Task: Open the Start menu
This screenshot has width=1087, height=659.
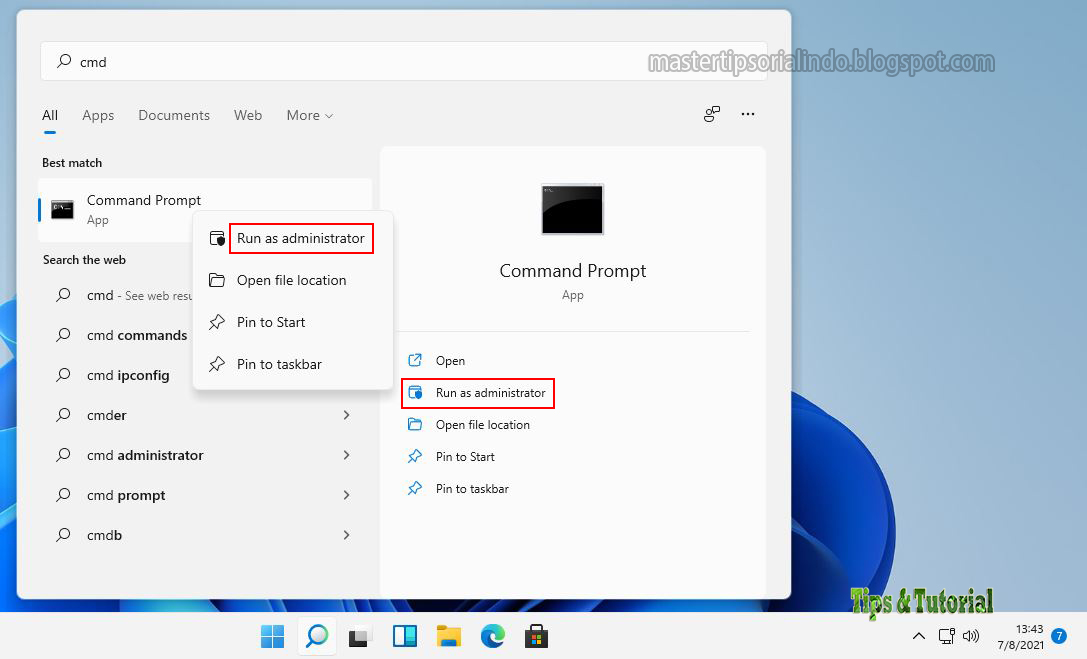Action: tap(272, 636)
